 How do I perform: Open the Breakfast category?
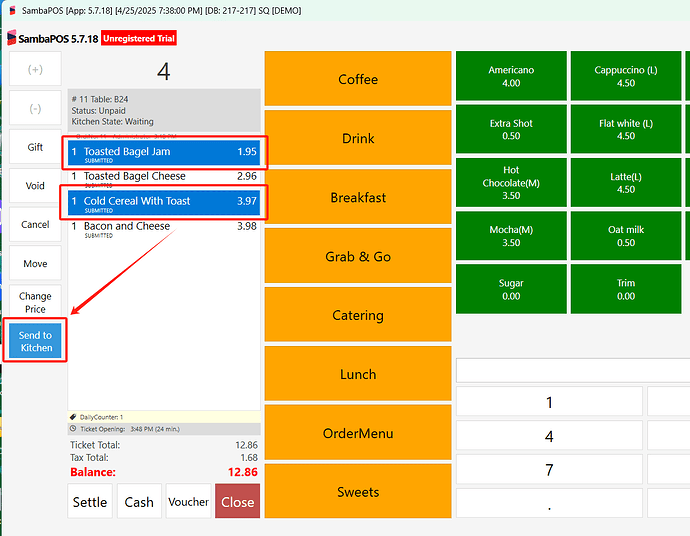358,197
